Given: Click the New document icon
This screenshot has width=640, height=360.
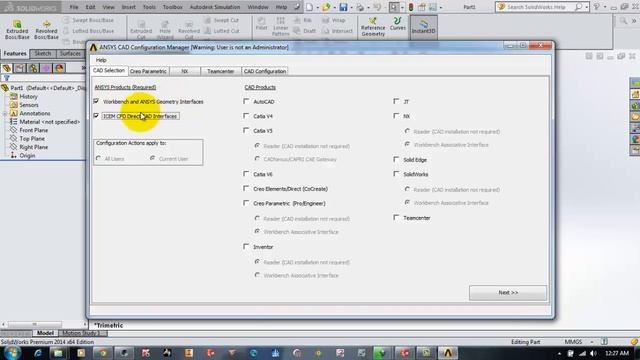Looking at the screenshot, I should click(x=309, y=7).
